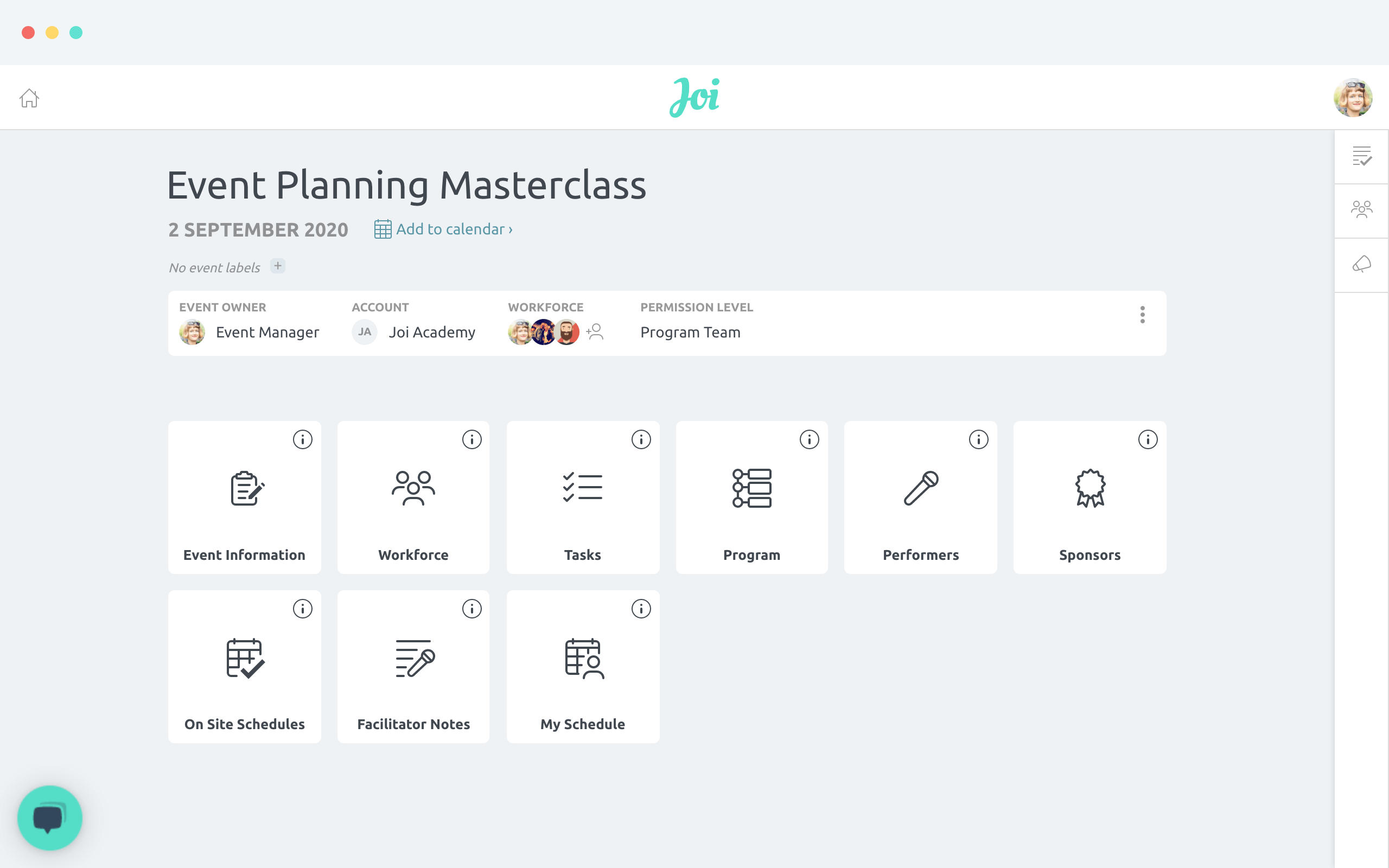Open the megaphone announcements sidebar icon
The height and width of the screenshot is (868, 1389).
click(1361, 264)
